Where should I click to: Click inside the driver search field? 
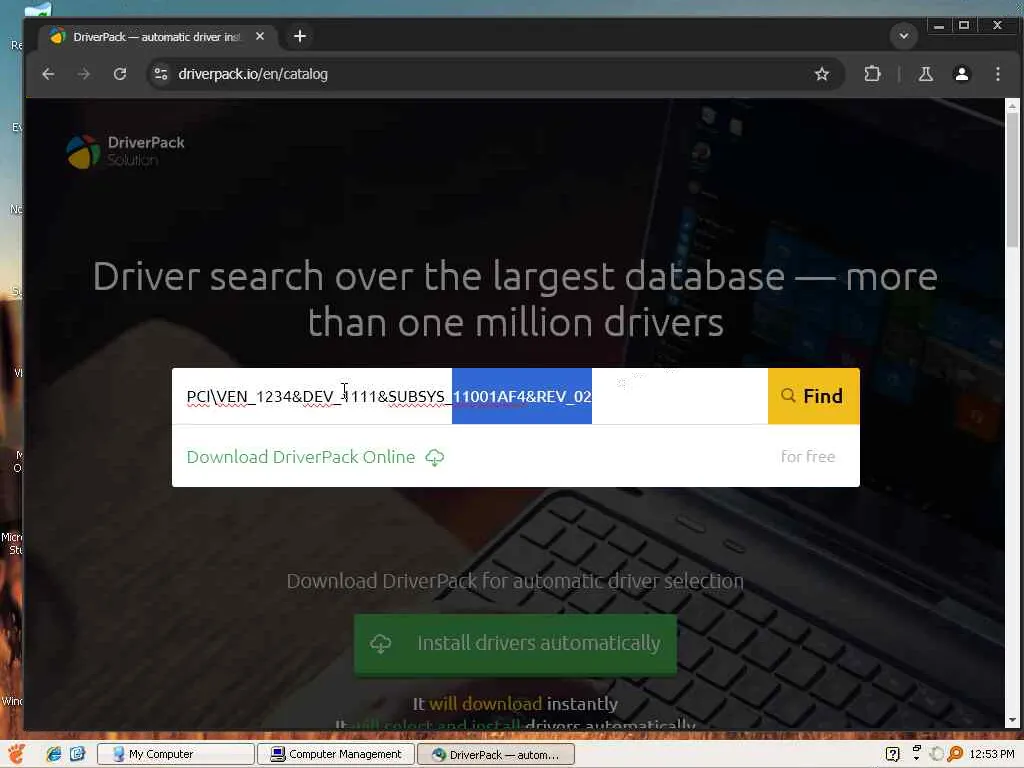470,396
